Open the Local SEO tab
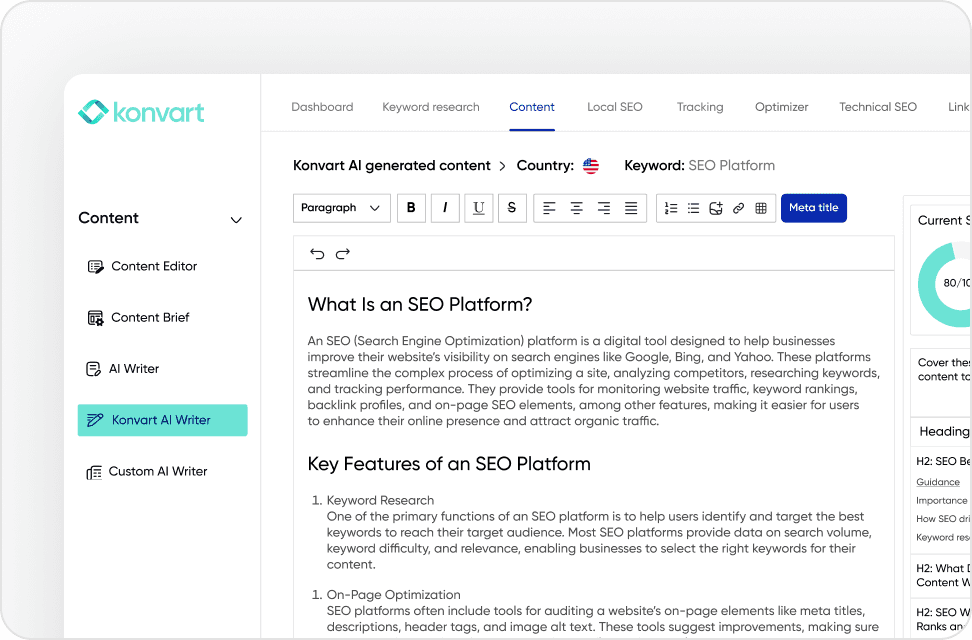The width and height of the screenshot is (972, 640). pos(614,107)
